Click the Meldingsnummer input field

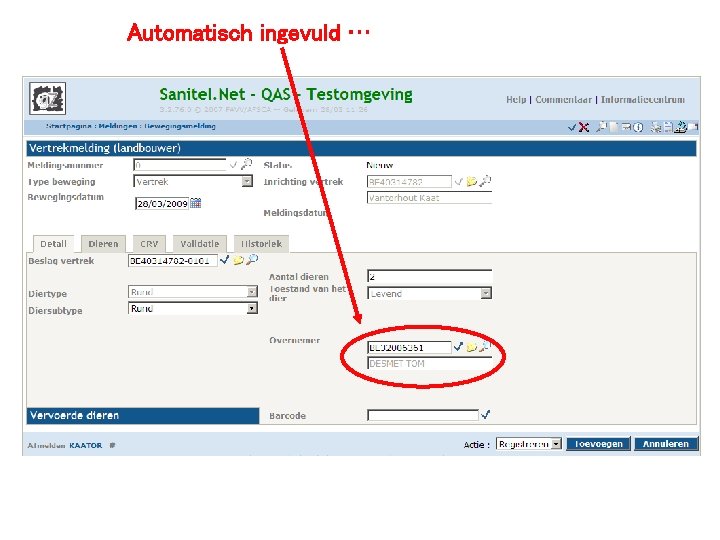(180, 165)
